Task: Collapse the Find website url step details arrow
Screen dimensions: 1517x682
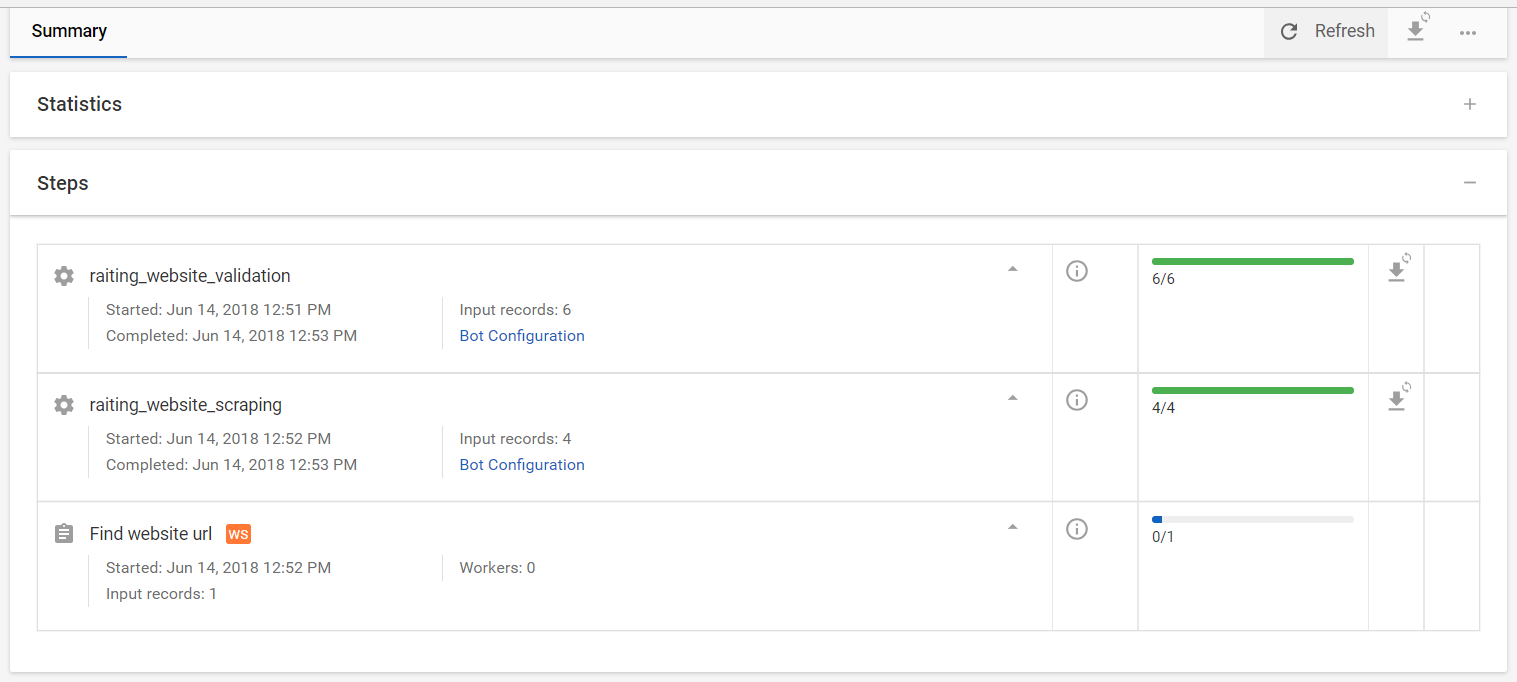Action: [x=1012, y=527]
